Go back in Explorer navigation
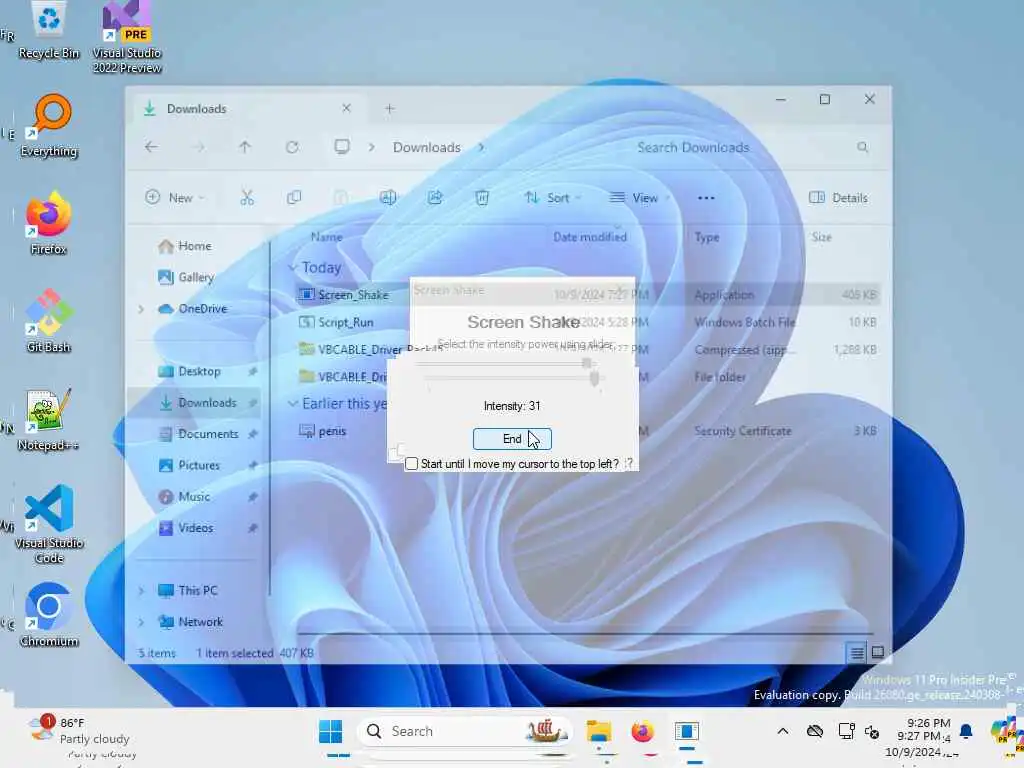The height and width of the screenshot is (768, 1024). pyautogui.click(x=152, y=147)
